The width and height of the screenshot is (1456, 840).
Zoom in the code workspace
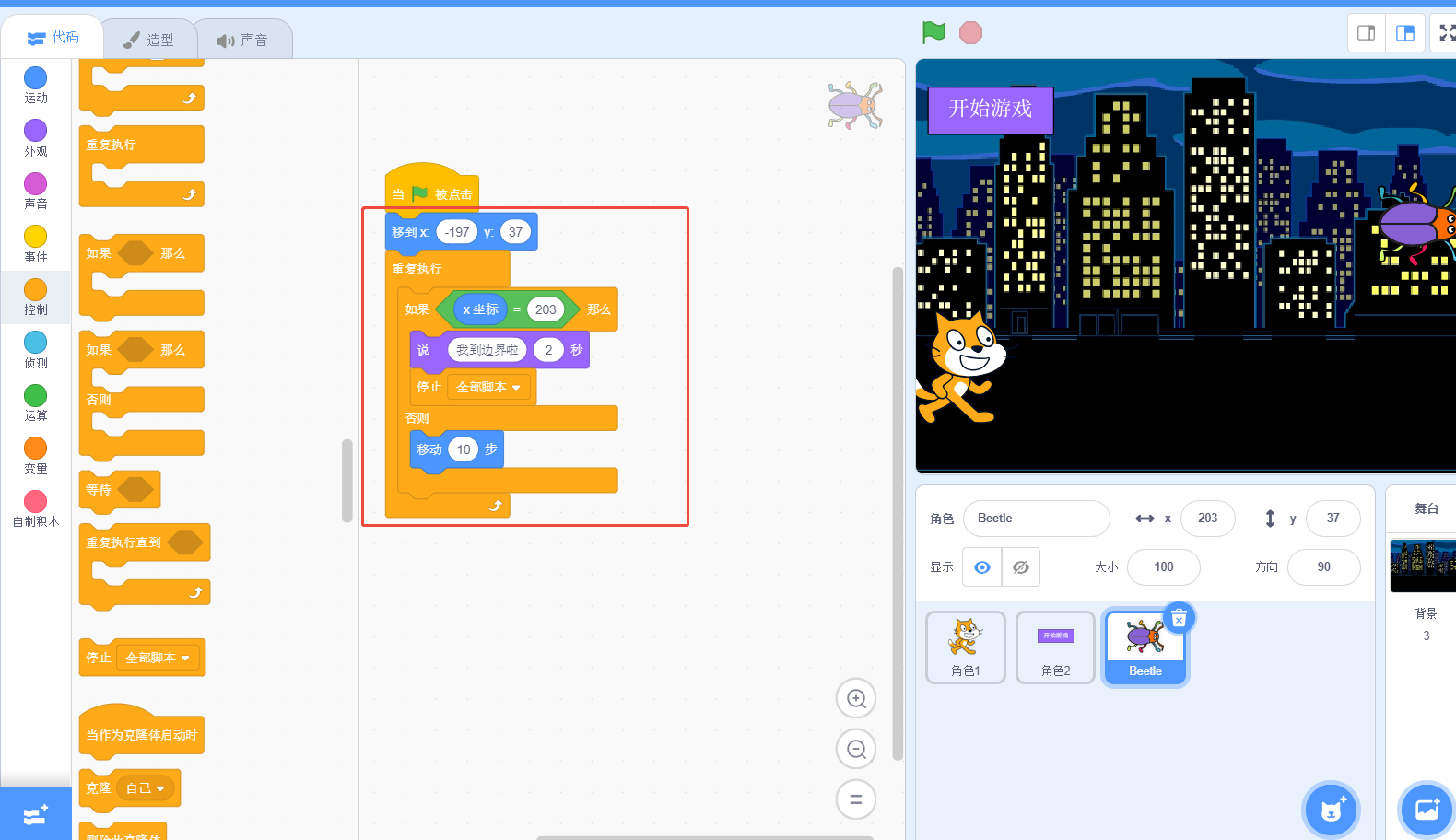856,698
